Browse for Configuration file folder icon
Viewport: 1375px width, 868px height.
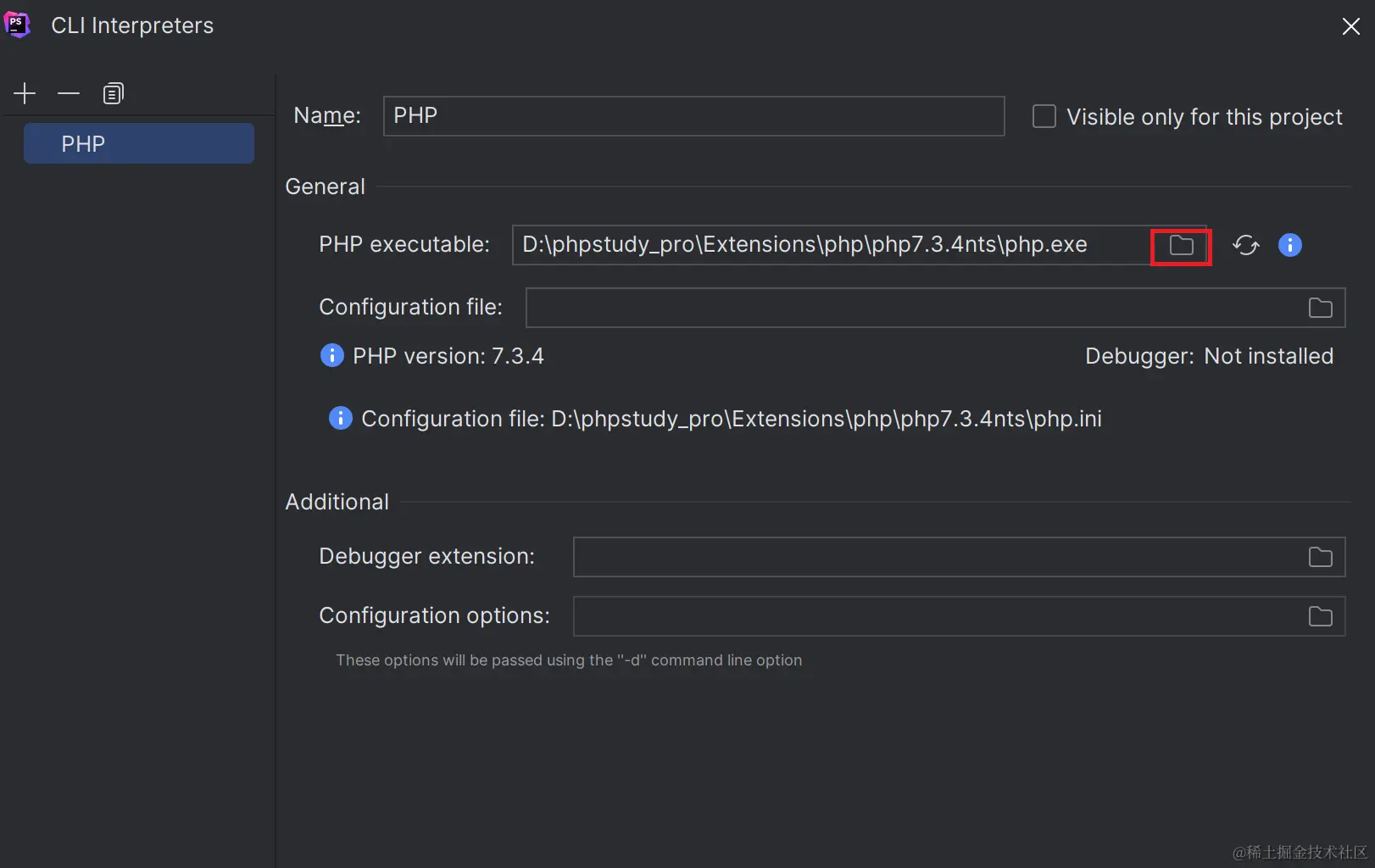[x=1320, y=309]
